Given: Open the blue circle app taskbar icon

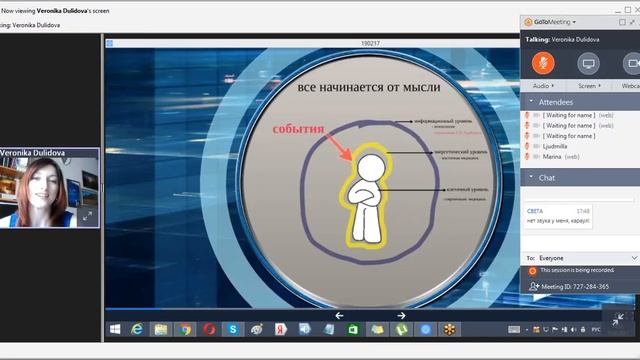Looking at the screenshot, I should (x=425, y=329).
